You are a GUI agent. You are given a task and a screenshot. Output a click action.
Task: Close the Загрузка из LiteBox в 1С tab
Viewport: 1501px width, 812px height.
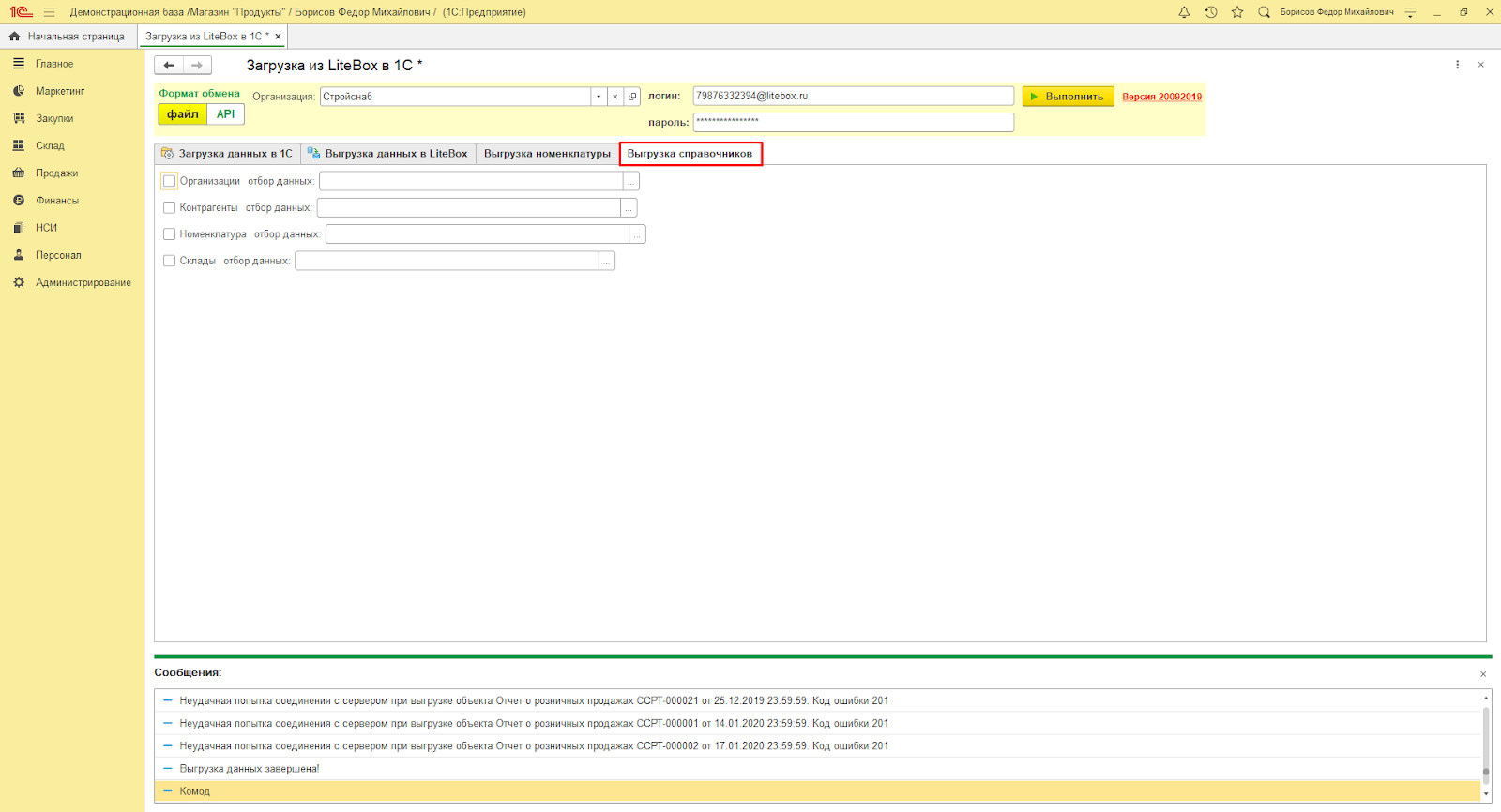coord(278,37)
